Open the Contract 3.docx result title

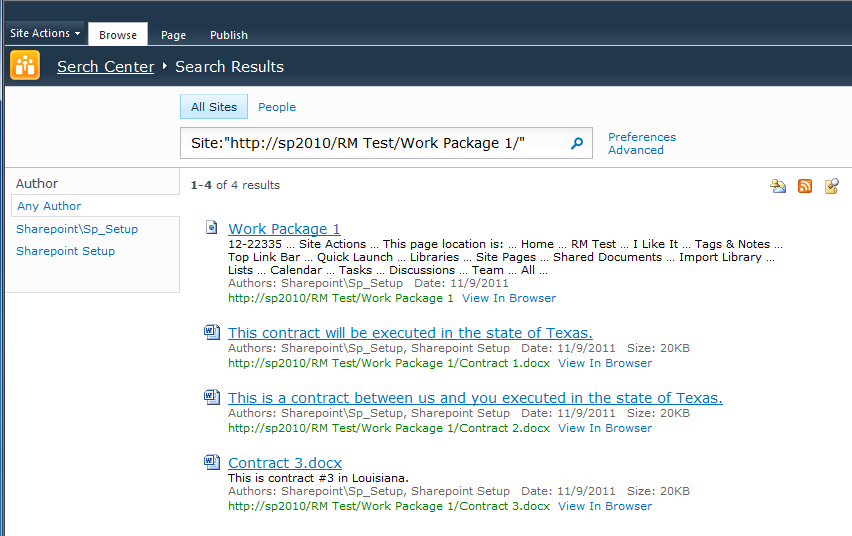(x=285, y=463)
